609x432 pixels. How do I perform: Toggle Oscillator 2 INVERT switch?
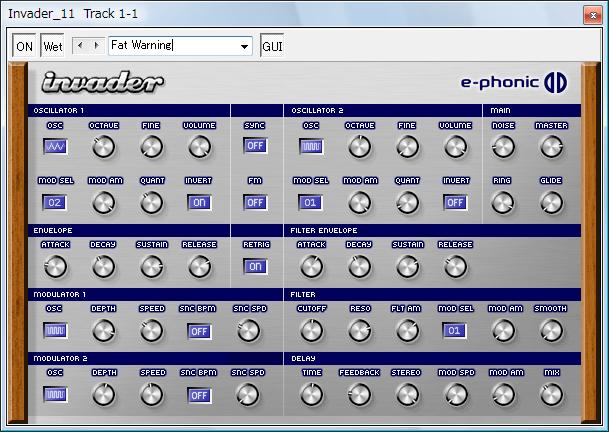(455, 202)
